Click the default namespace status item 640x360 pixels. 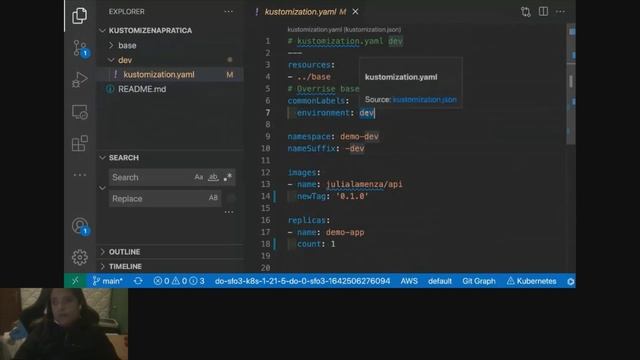coord(440,281)
